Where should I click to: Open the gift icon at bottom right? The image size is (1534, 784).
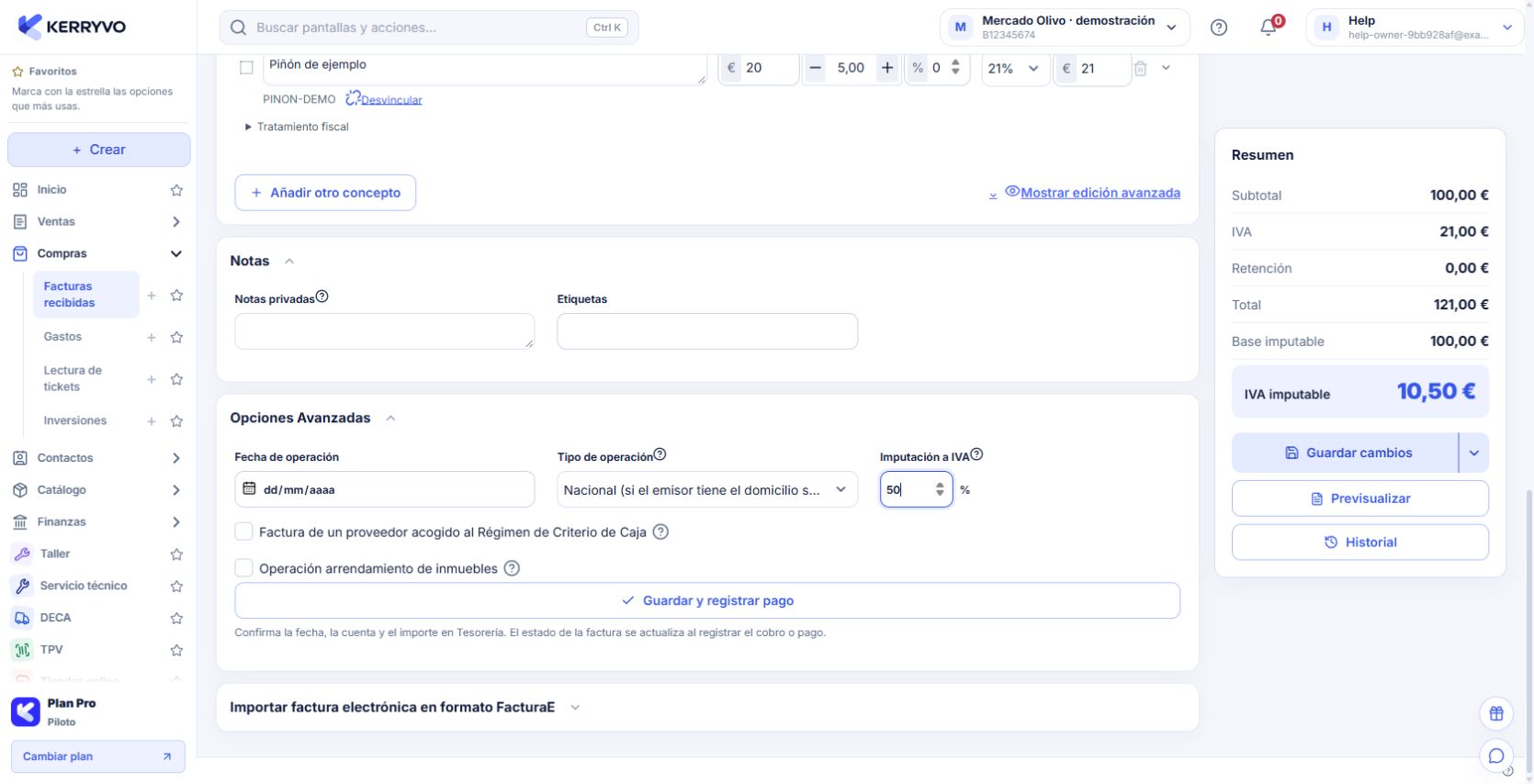pyautogui.click(x=1496, y=713)
